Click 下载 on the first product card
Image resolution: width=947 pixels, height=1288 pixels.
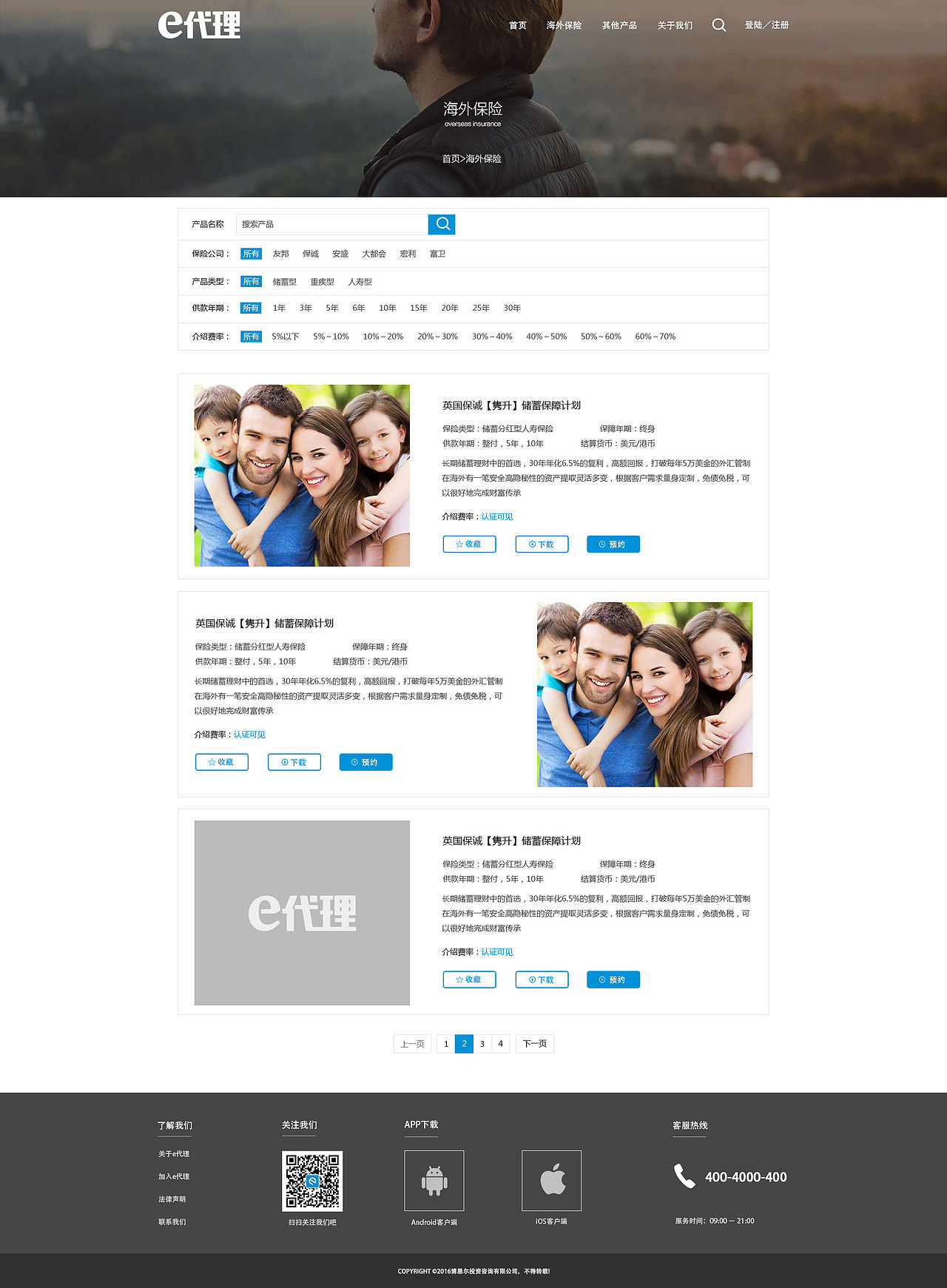542,544
